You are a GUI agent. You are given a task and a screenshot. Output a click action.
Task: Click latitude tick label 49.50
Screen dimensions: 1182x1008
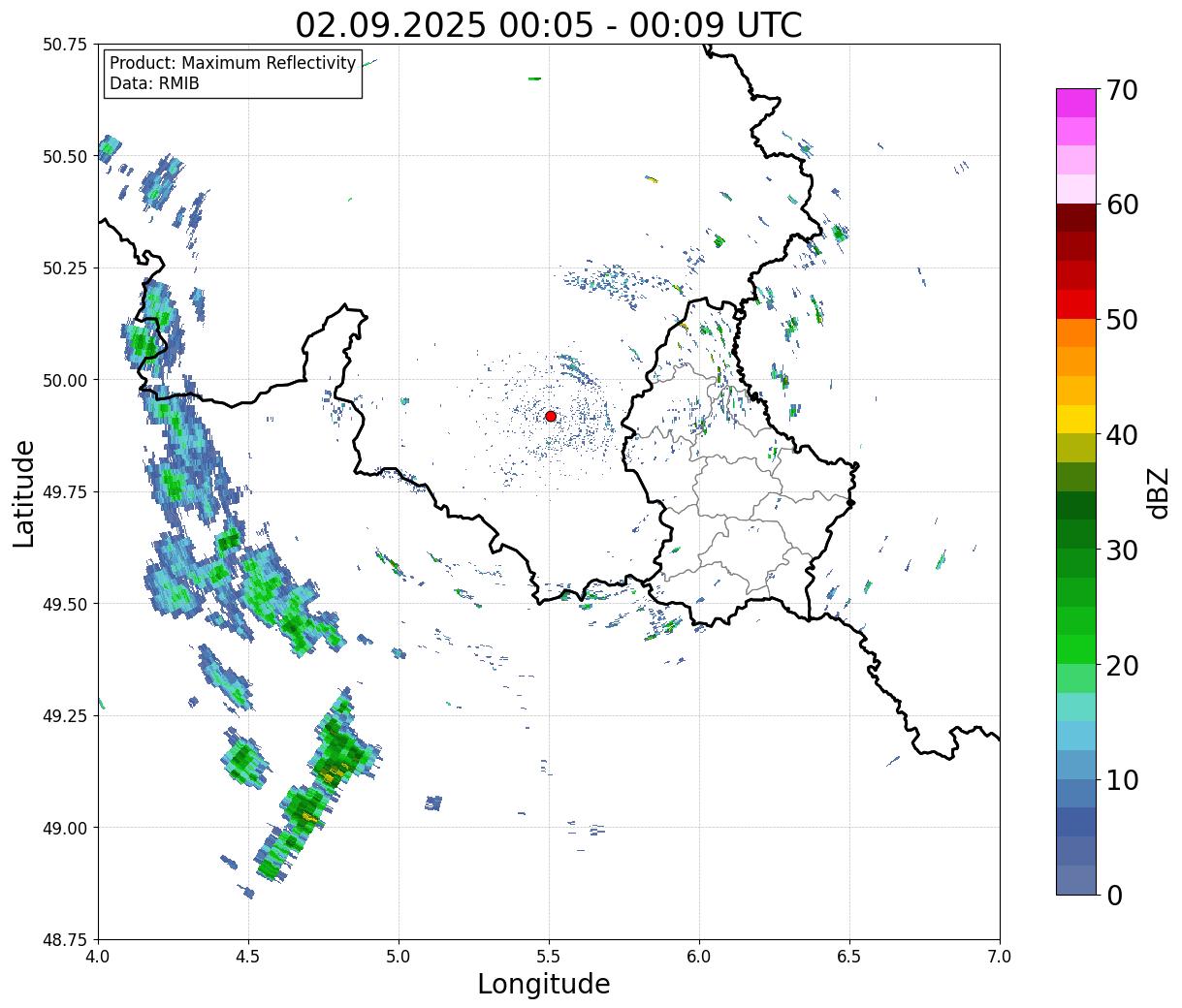tap(65, 604)
